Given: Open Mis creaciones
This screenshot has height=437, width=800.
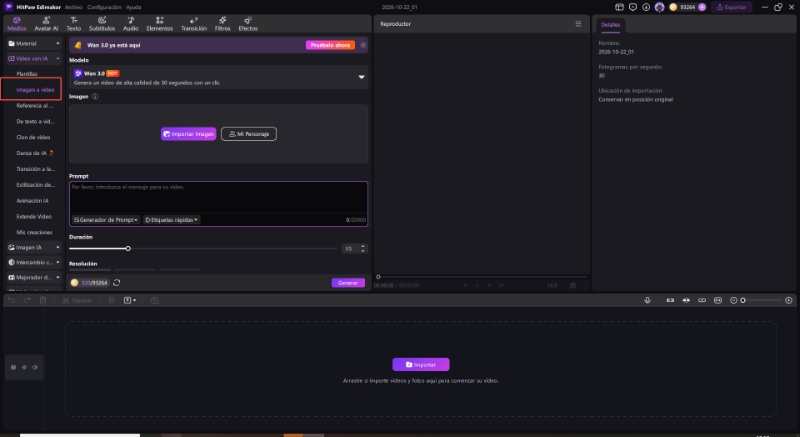Looking at the screenshot, I should pos(34,232).
